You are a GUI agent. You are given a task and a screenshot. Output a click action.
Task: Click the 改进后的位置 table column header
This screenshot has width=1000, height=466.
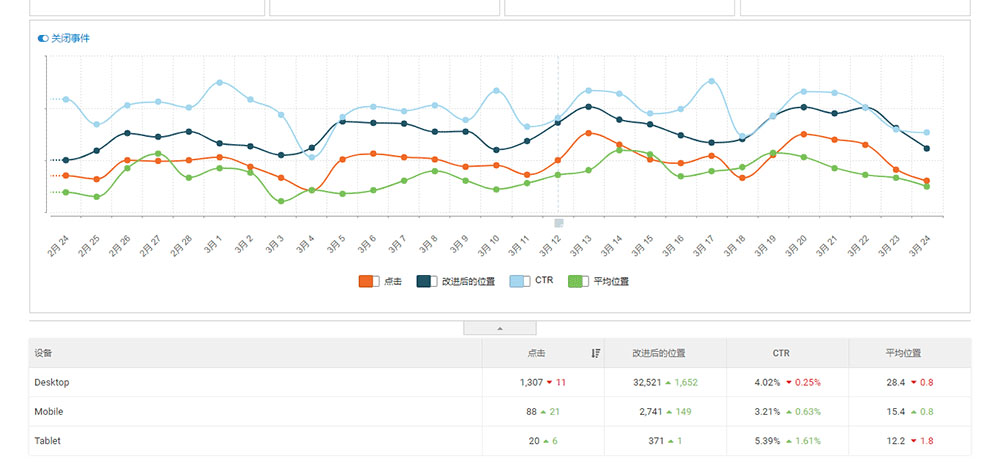[664, 353]
